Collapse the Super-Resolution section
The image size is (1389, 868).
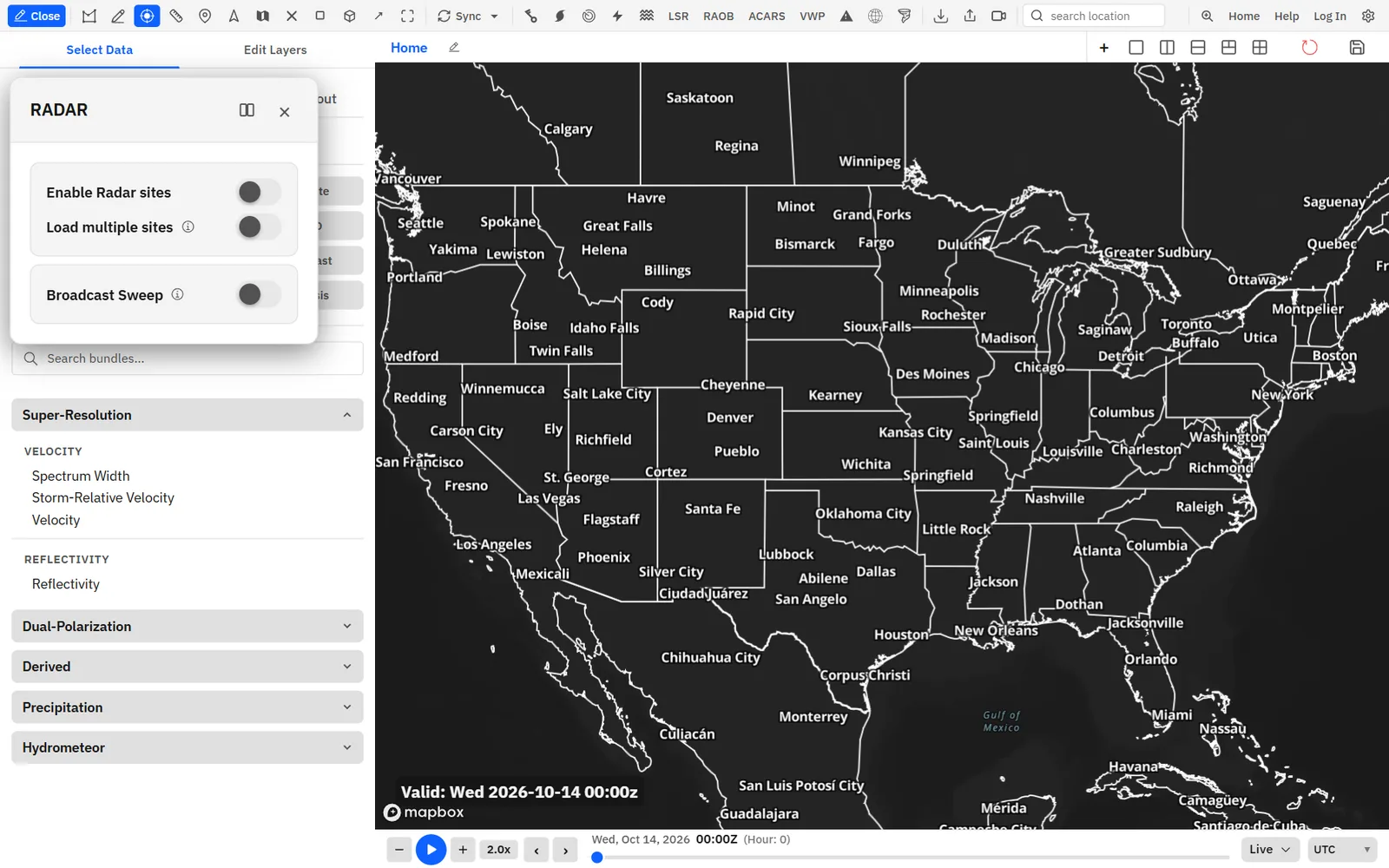tap(188, 415)
